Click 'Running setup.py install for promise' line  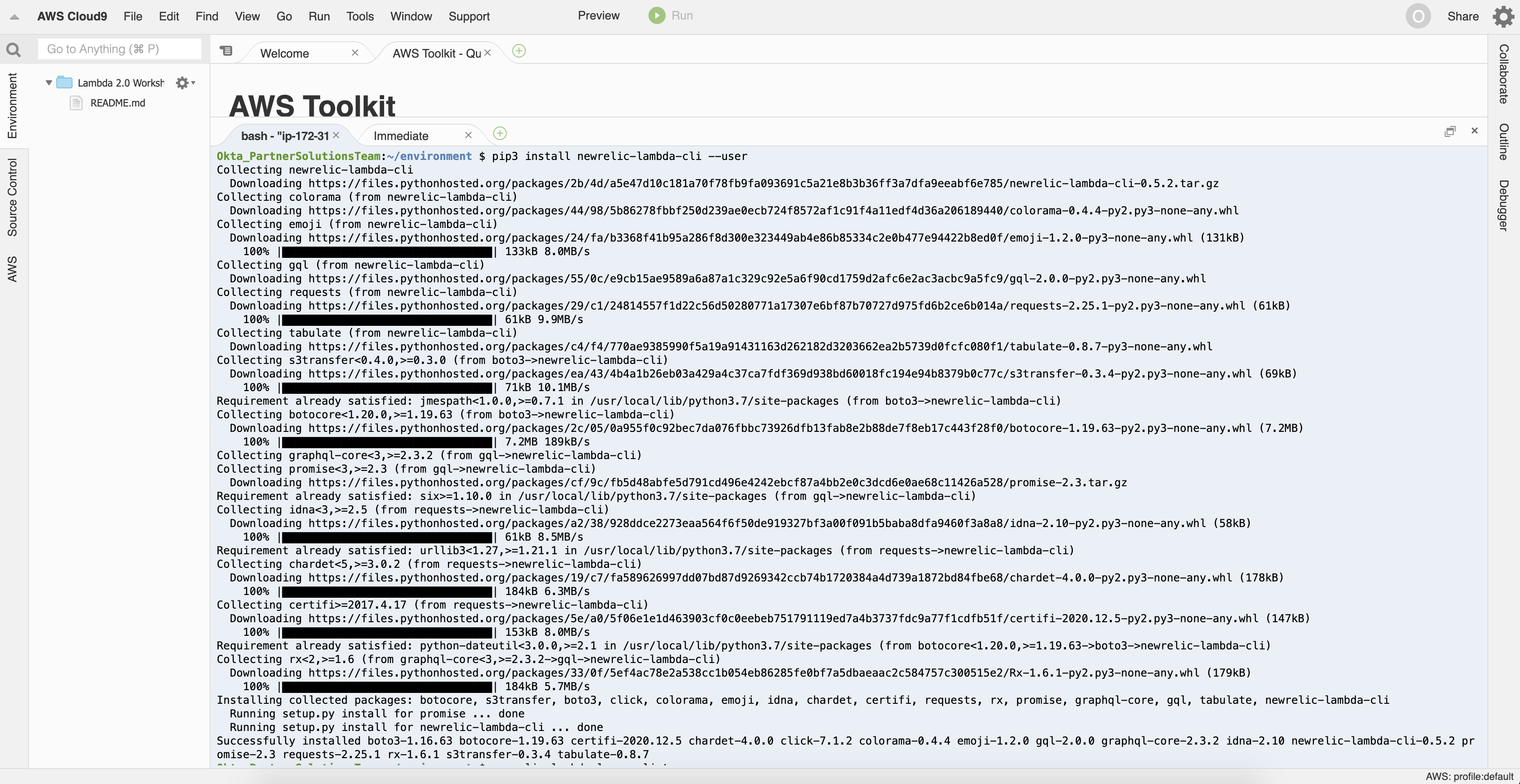[376, 714]
